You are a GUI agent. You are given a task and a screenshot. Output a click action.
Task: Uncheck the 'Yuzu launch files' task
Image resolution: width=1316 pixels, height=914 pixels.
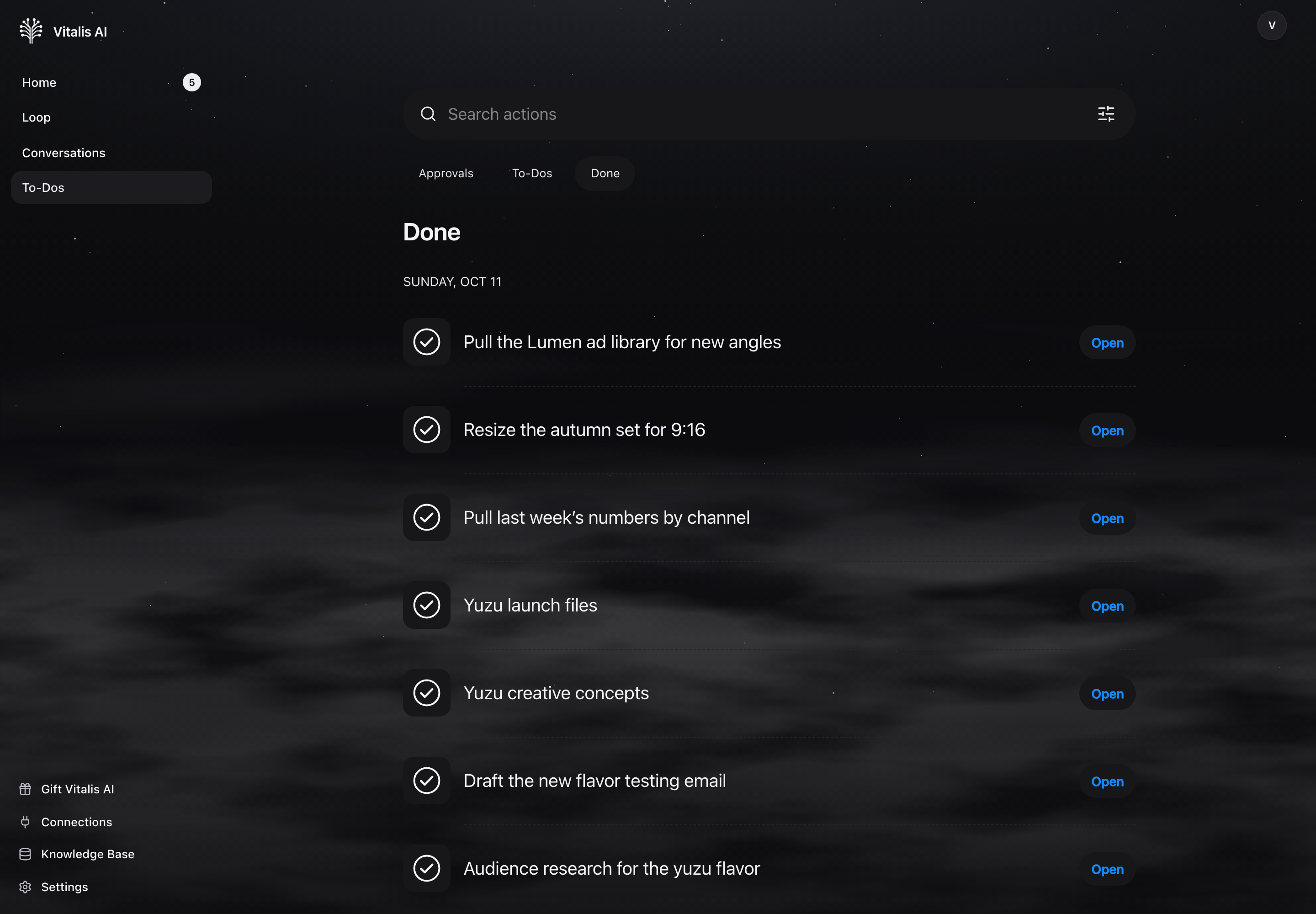pyautogui.click(x=427, y=605)
